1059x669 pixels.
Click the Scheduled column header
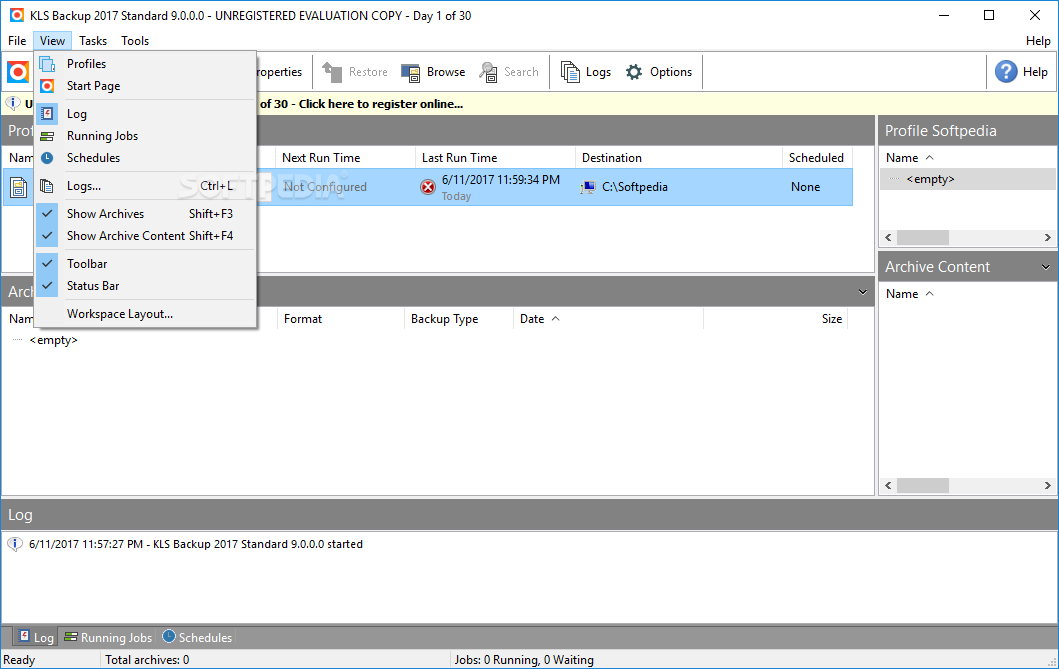click(817, 158)
